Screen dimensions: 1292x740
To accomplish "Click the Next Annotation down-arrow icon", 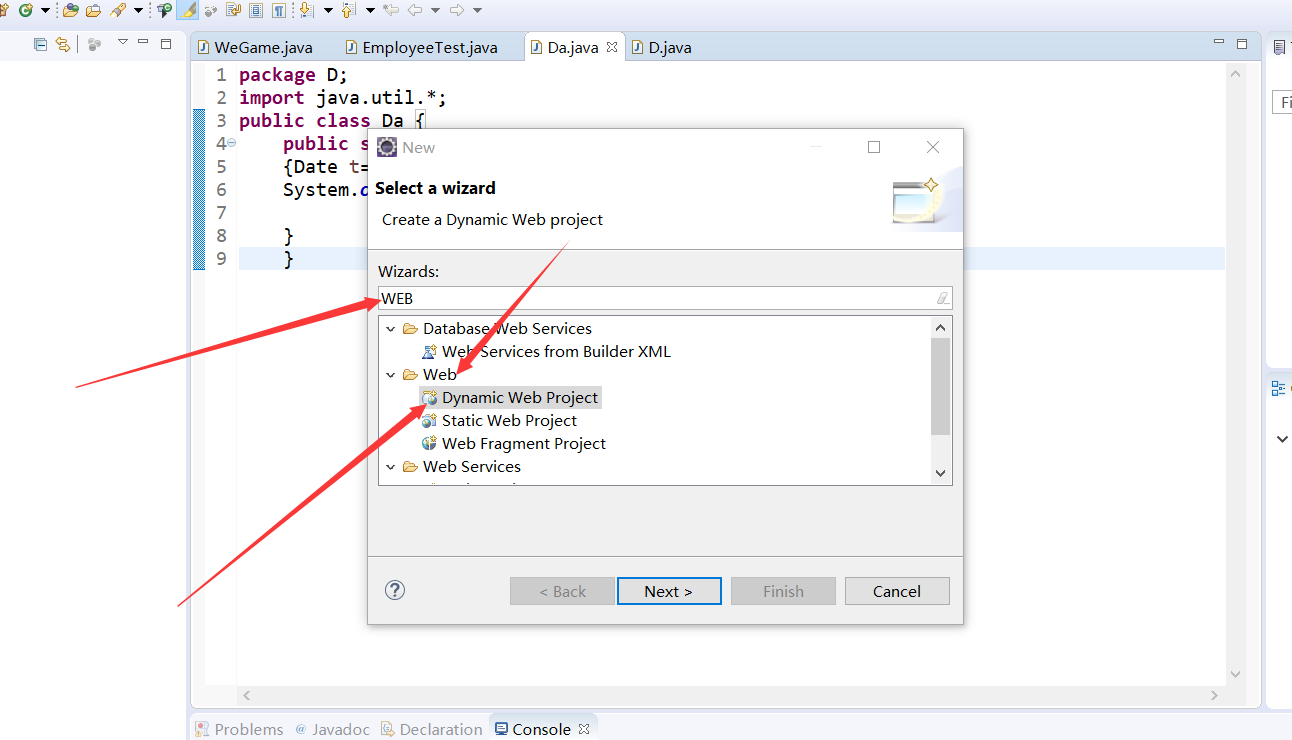I will (x=306, y=10).
